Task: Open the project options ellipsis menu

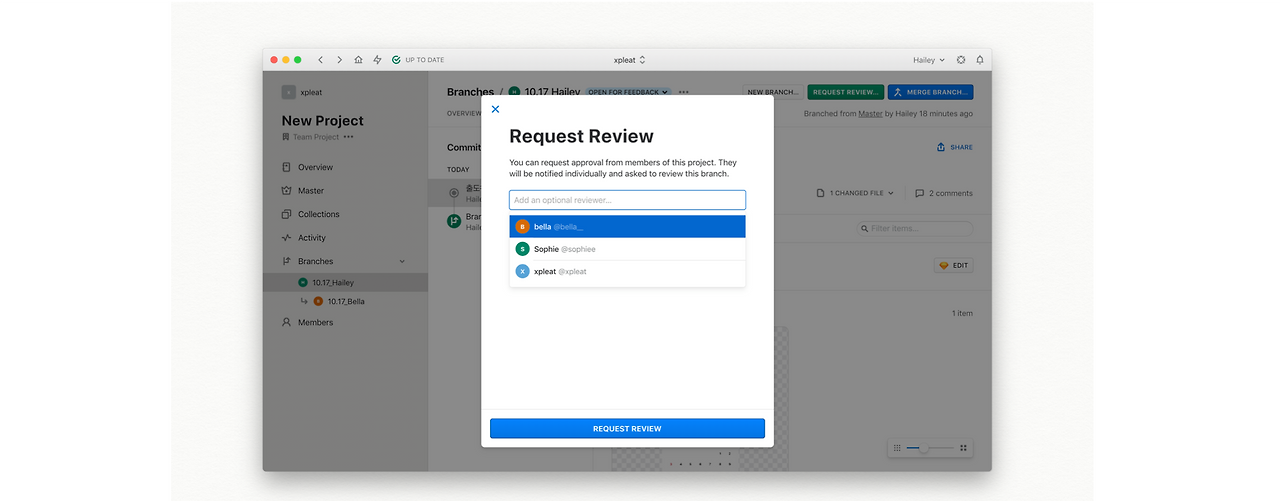Action: point(349,137)
